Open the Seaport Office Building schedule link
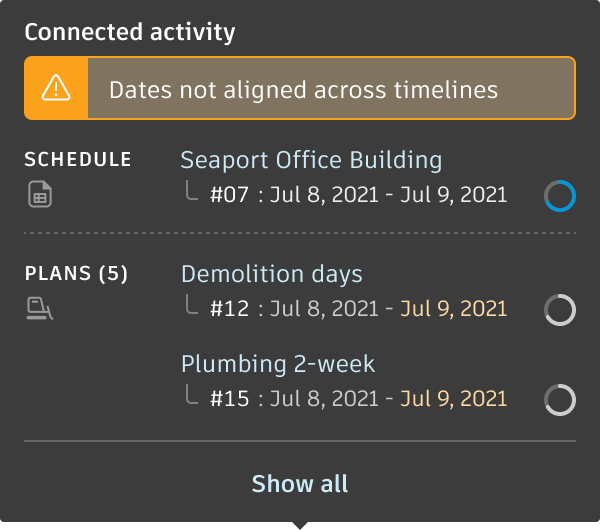Viewport: 600px width, 530px height. (311, 160)
